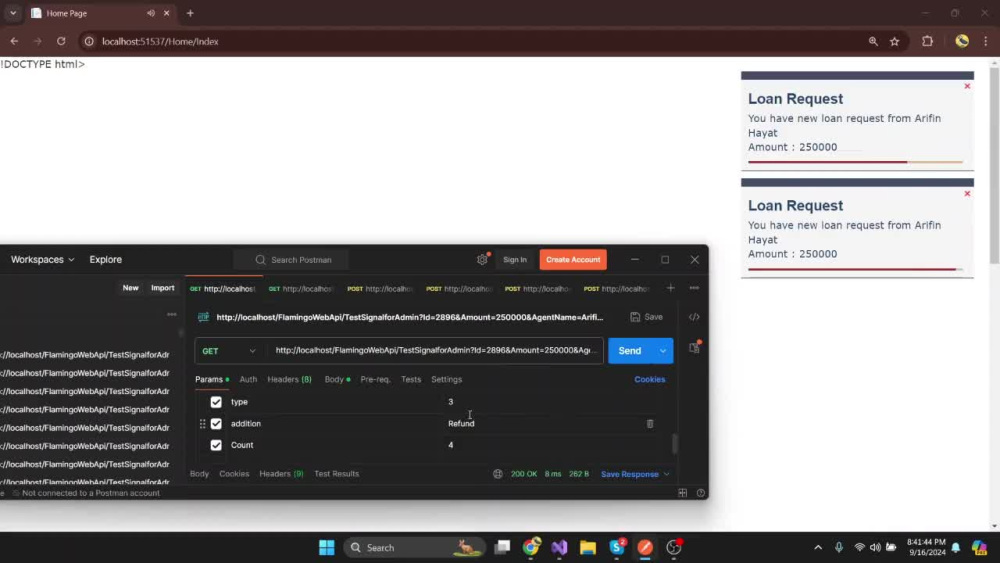Screen dimensions: 1000x563
Task: Uncheck the type parameter checkbox
Action: (216, 402)
